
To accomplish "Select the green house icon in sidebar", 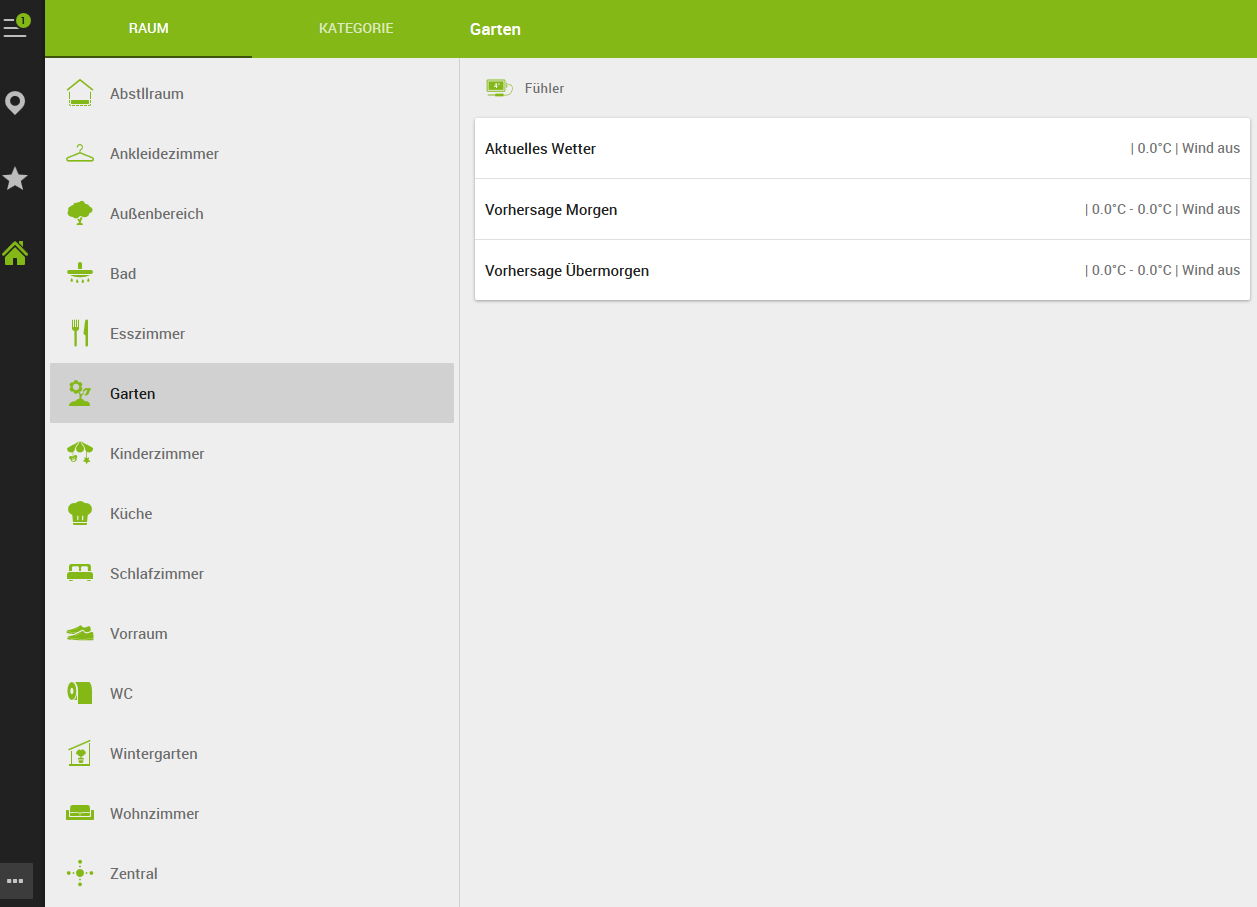I will (15, 253).
